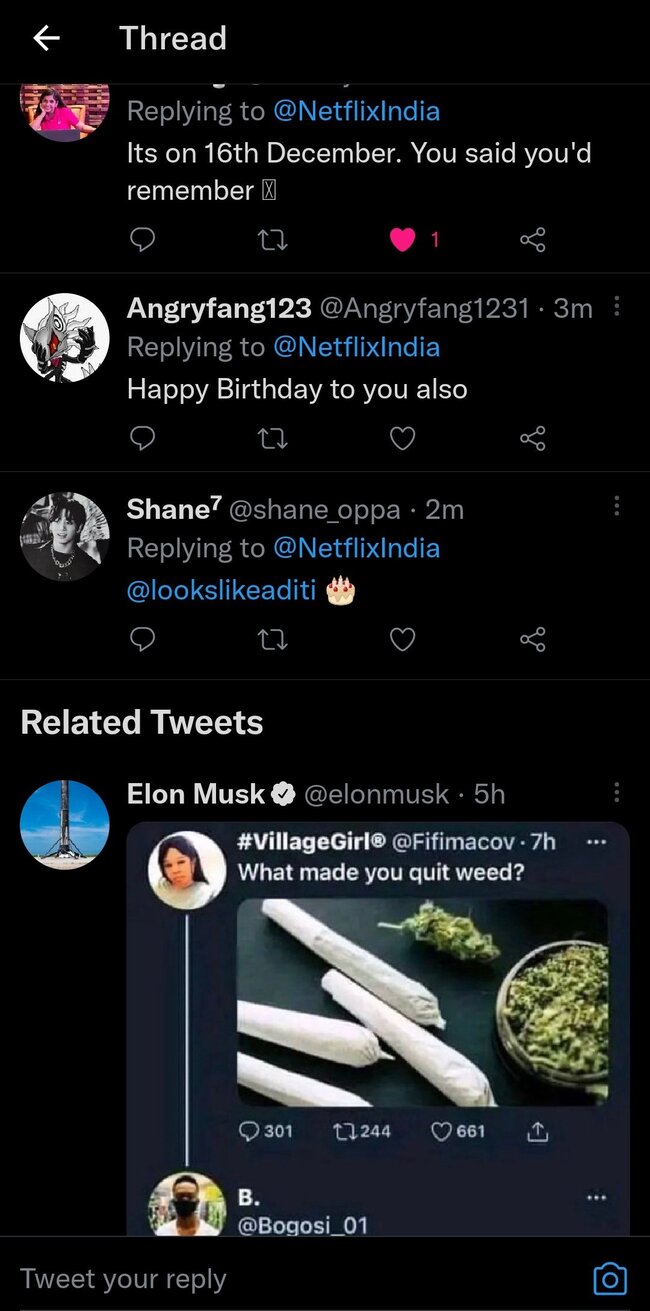The width and height of the screenshot is (650, 1311).
Task: Open more options for Angryfang123's tweet
Action: (x=616, y=307)
